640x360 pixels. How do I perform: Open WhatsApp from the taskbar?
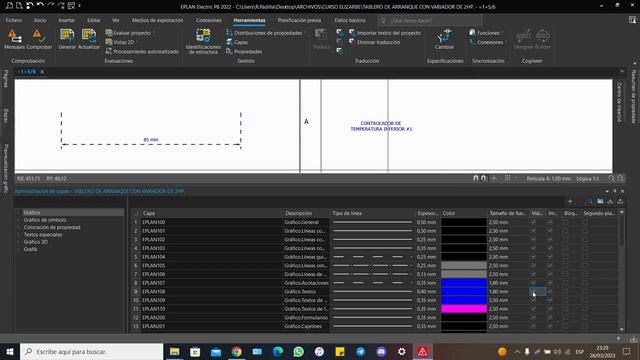(x=298, y=351)
